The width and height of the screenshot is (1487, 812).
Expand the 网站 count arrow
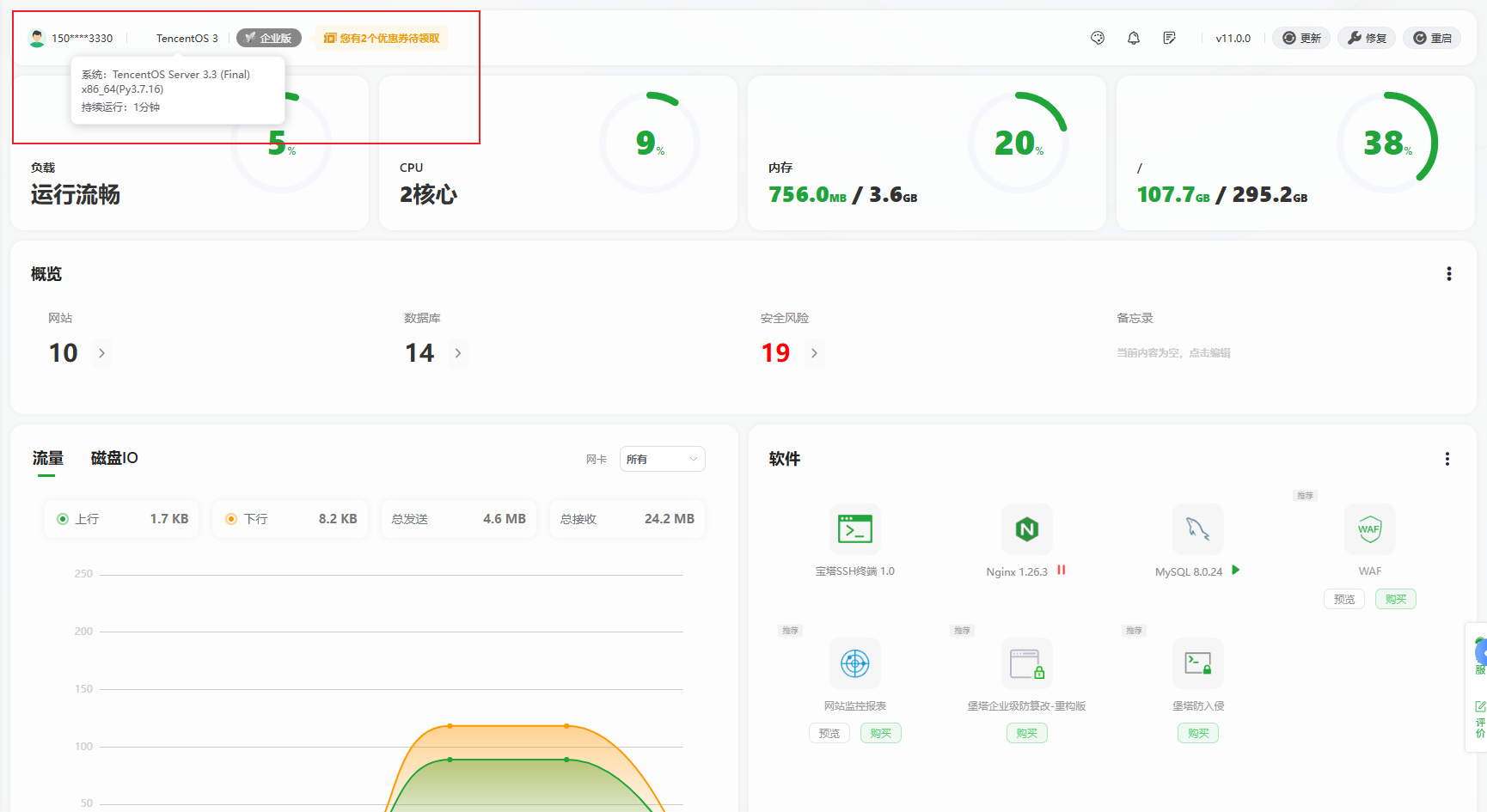[x=101, y=353]
